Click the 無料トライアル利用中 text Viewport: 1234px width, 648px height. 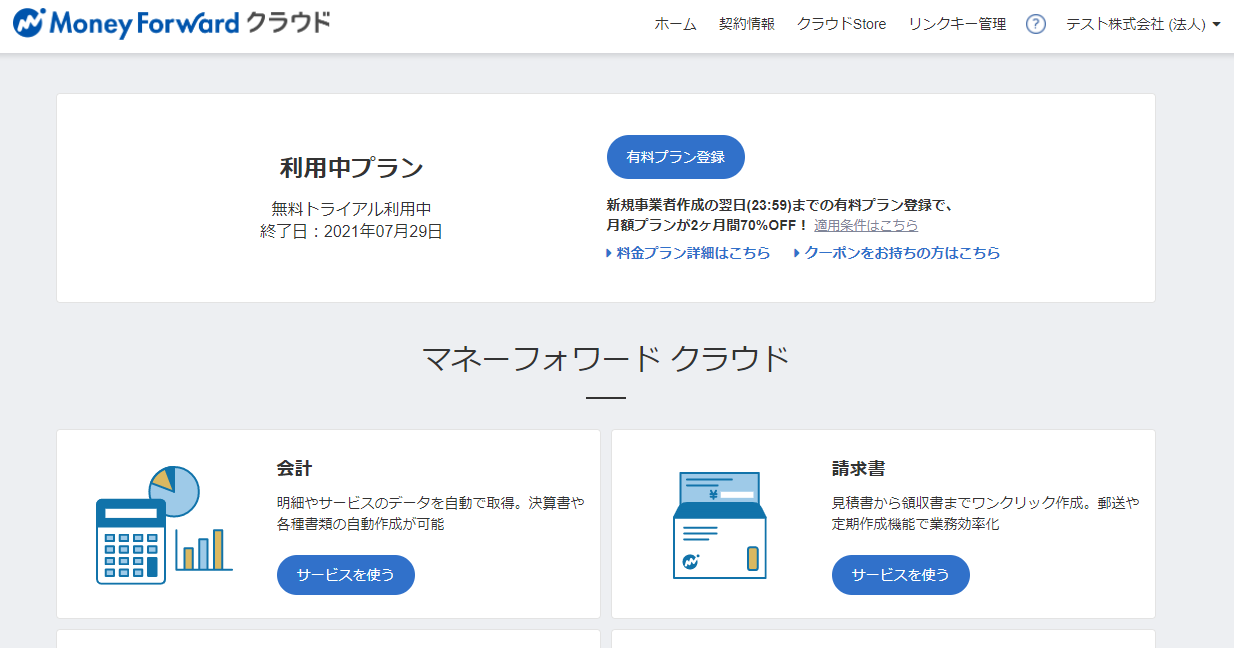351,209
